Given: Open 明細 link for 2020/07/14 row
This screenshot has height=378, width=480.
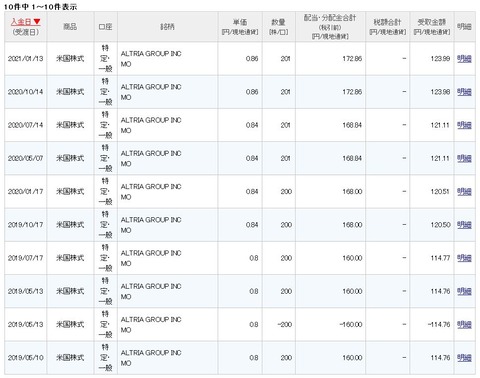Looking at the screenshot, I should tap(464, 125).
